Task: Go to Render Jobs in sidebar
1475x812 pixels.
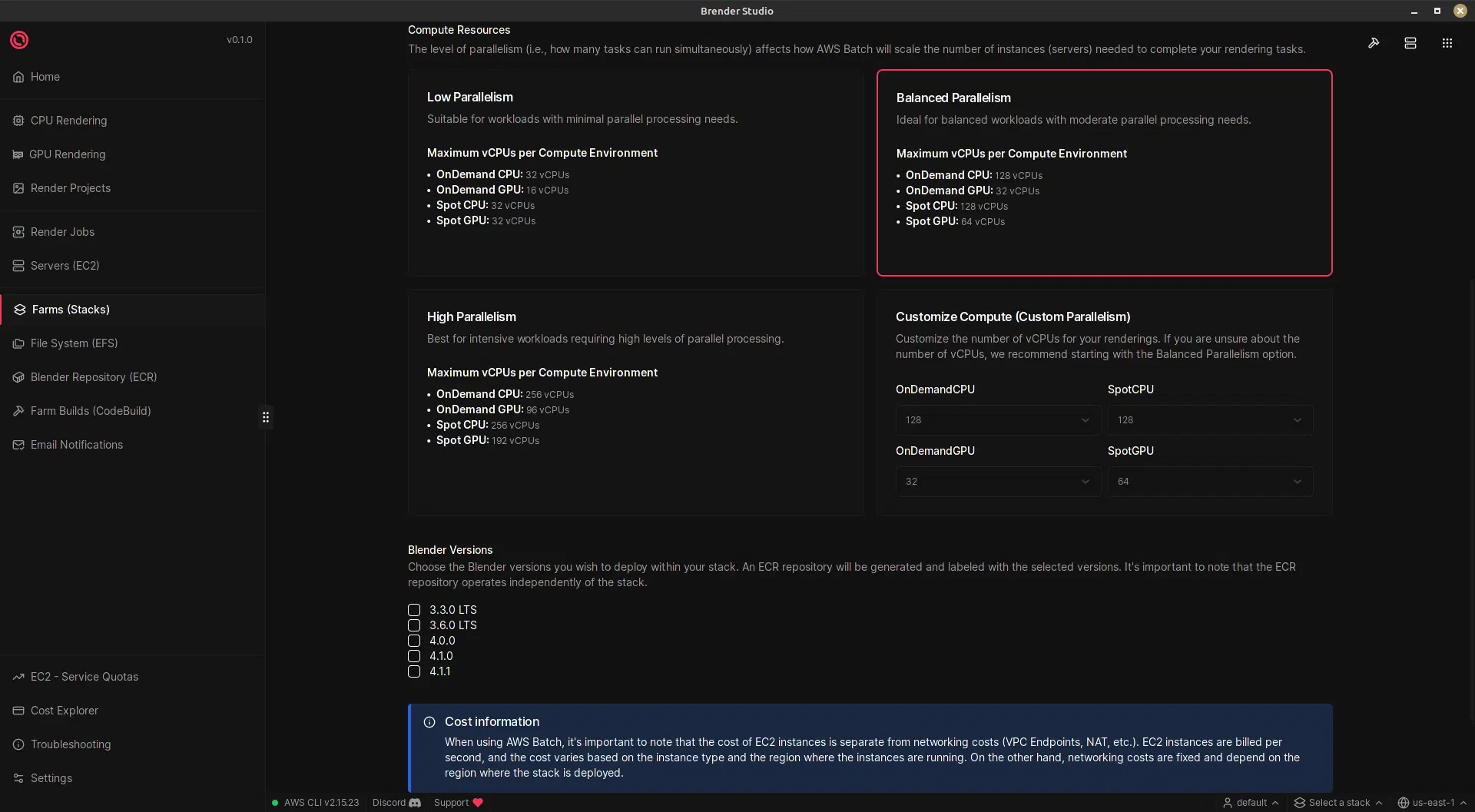Action: tap(62, 232)
